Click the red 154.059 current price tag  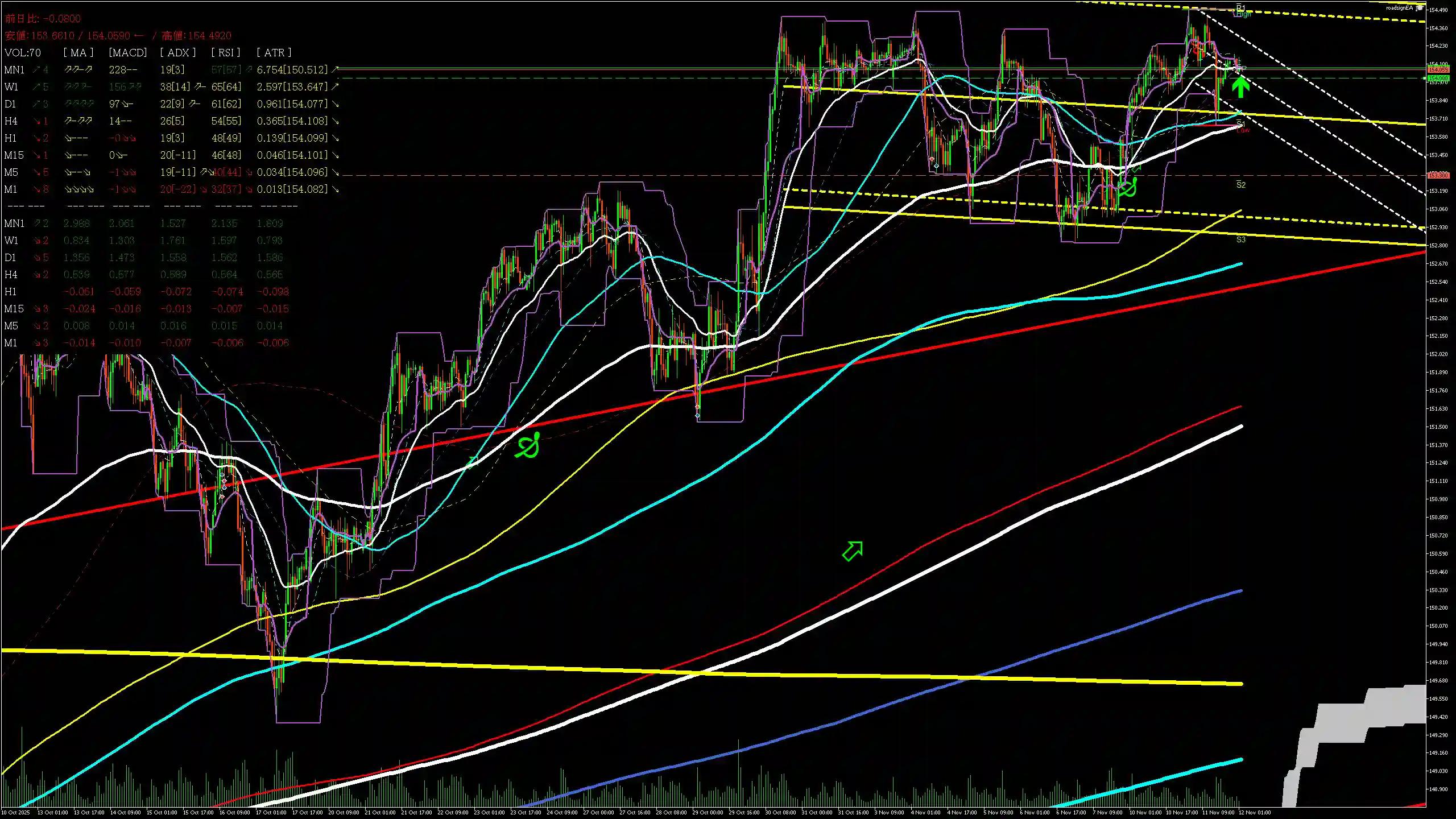click(1438, 69)
